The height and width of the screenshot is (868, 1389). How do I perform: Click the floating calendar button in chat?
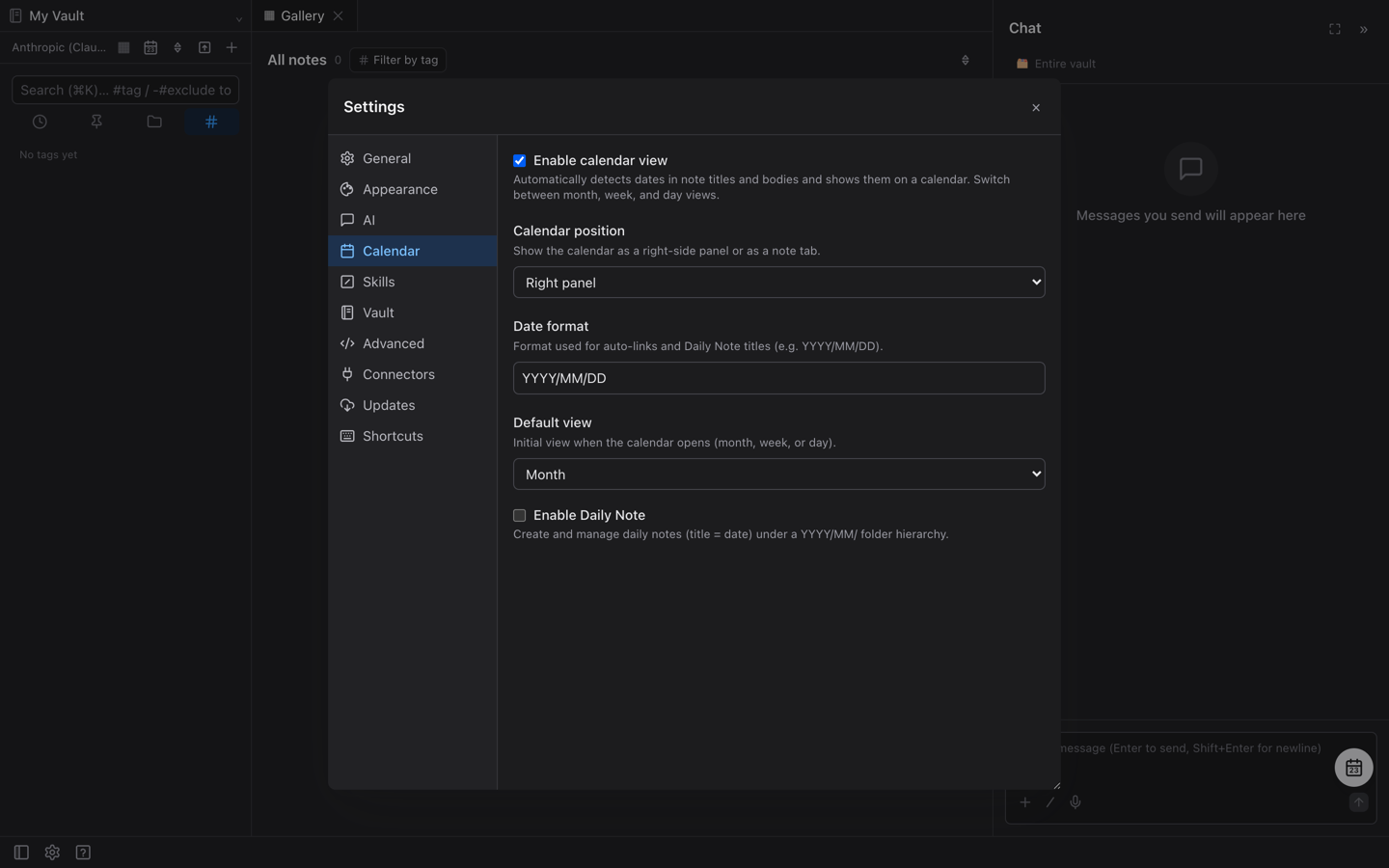click(x=1353, y=768)
